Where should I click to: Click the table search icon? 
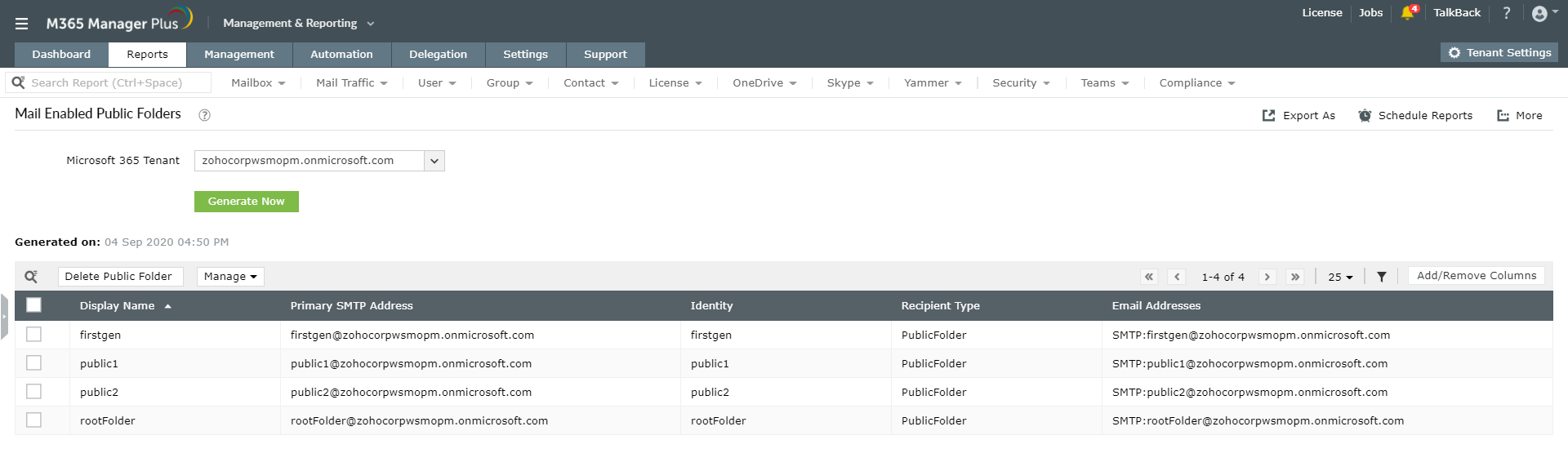(x=31, y=277)
